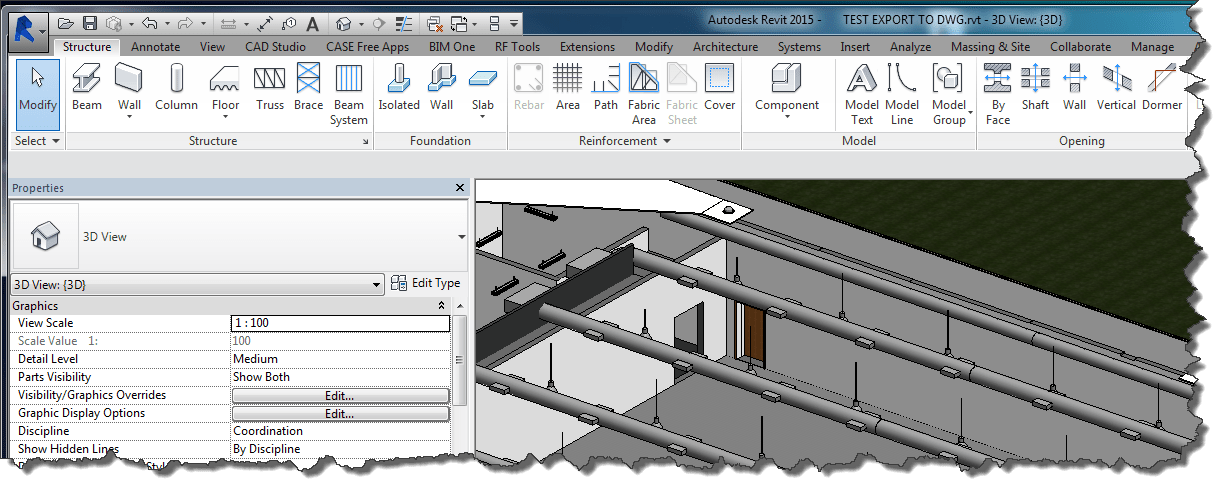Choose the Text tool letter A icon

[x=312, y=22]
